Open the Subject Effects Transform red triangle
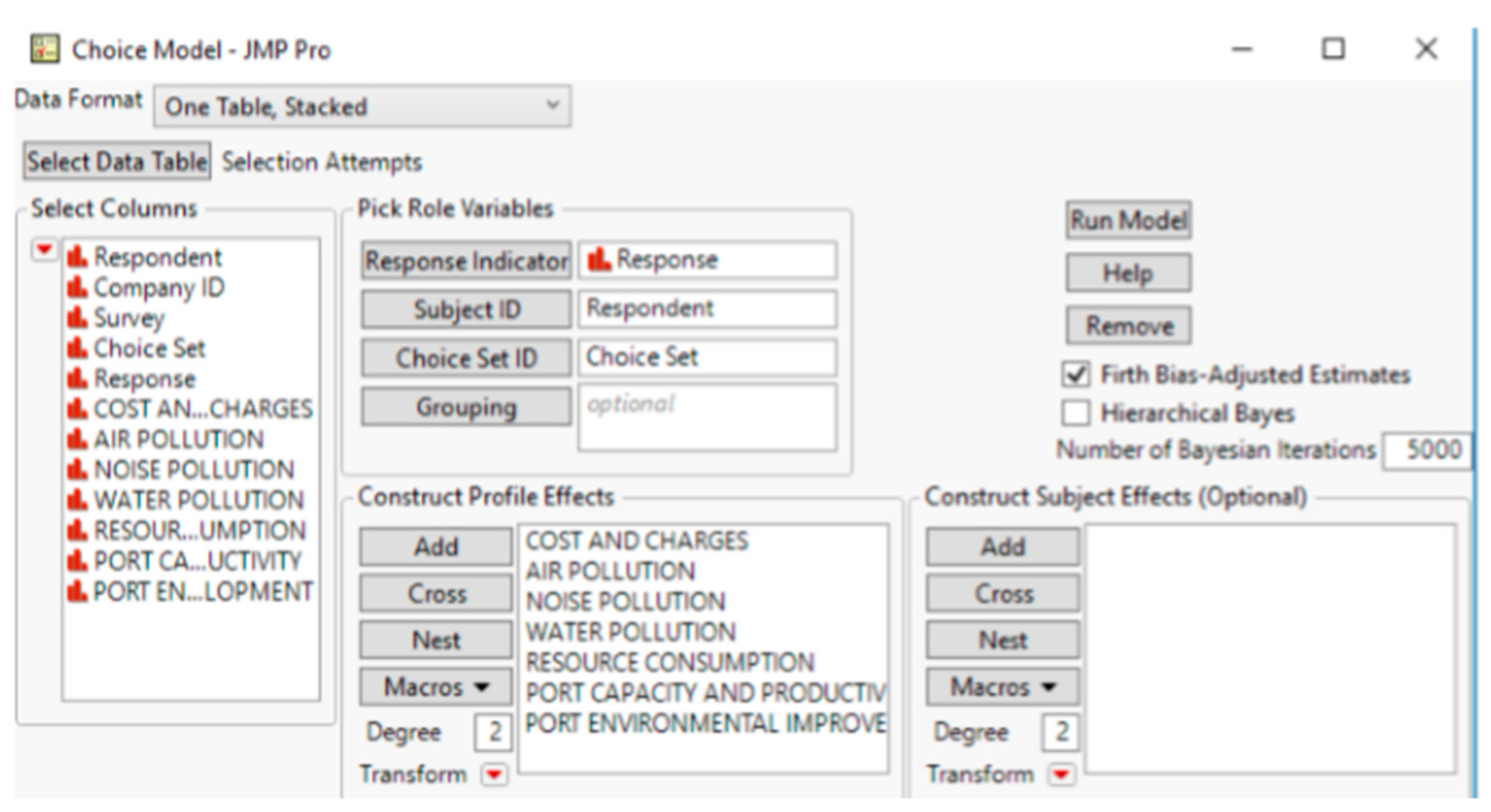The image size is (1491, 812). coord(1061,774)
